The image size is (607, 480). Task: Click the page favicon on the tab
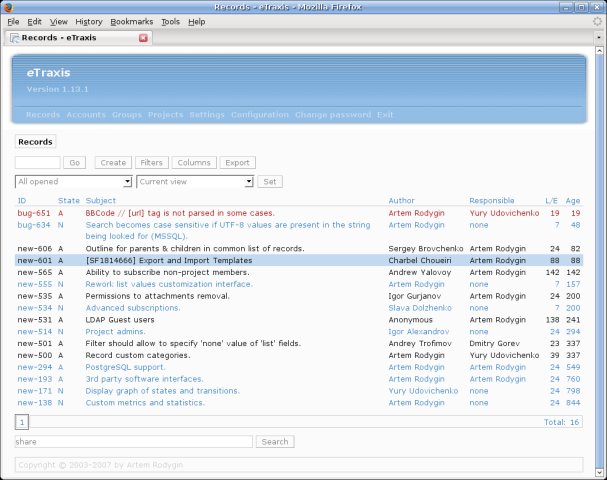click(x=14, y=38)
